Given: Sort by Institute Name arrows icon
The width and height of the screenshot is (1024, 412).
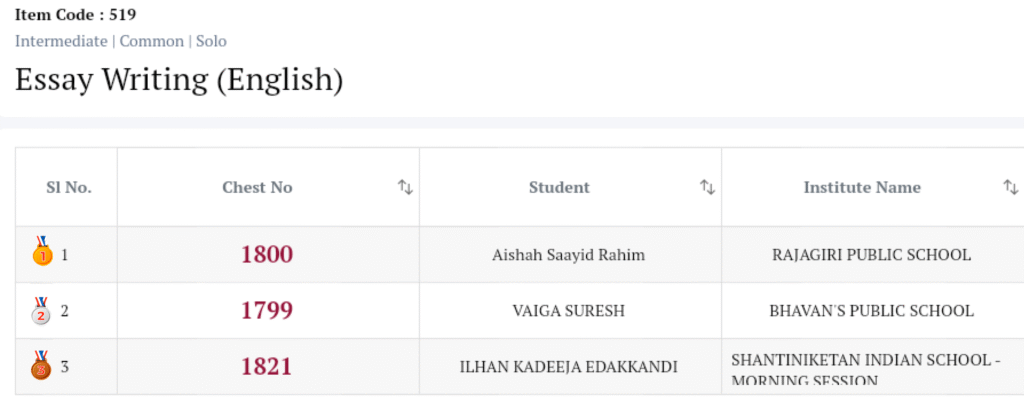Looking at the screenshot, I should 1010,187.
